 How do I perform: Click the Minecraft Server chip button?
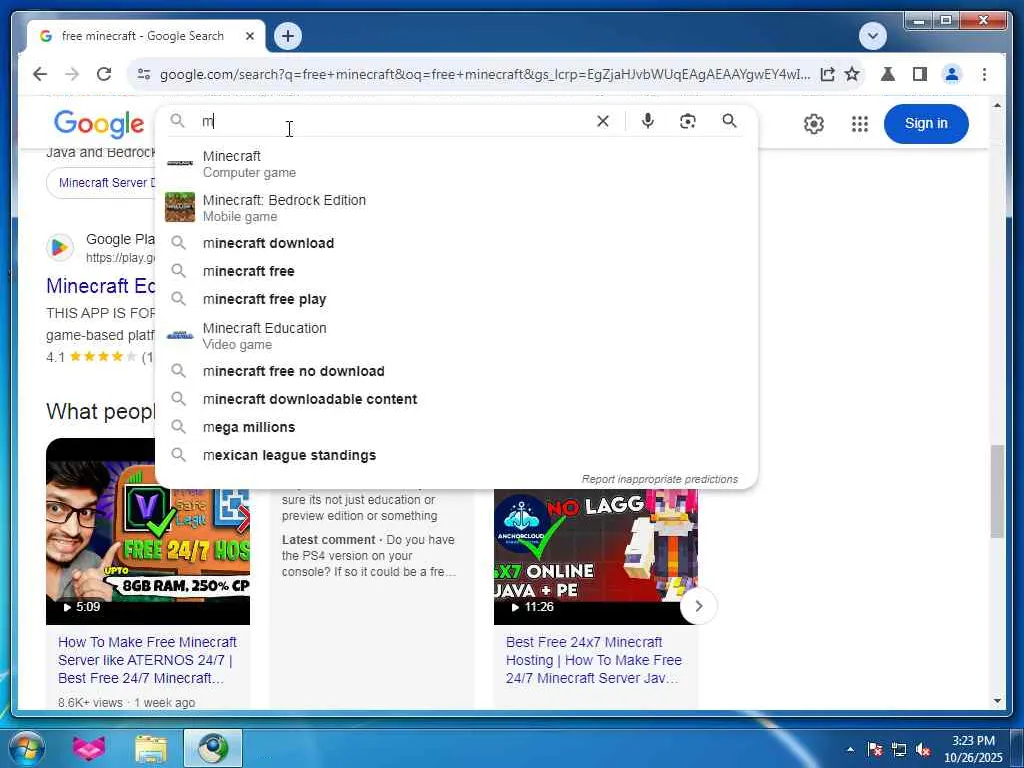101,183
